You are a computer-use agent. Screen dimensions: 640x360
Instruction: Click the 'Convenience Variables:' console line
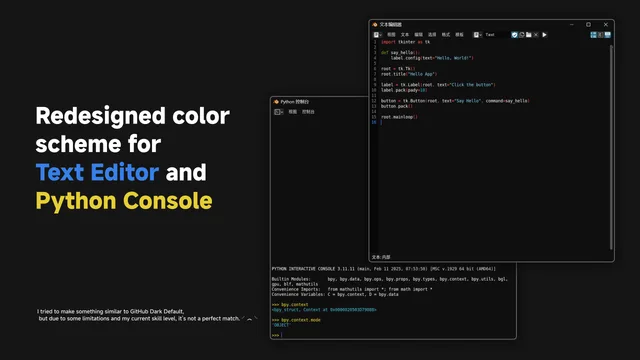pyautogui.click(x=335, y=294)
